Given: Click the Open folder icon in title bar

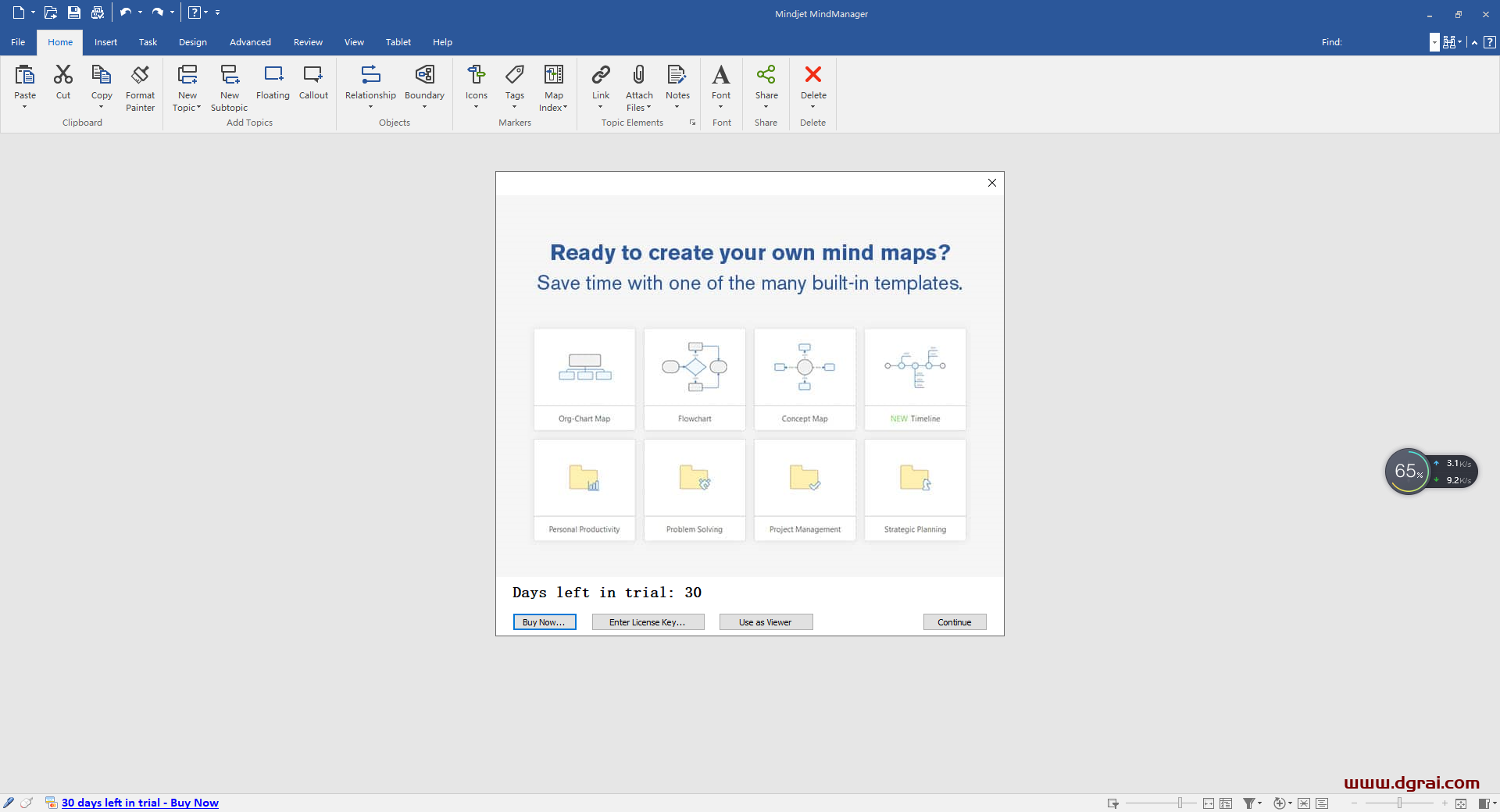Looking at the screenshot, I should [51, 12].
